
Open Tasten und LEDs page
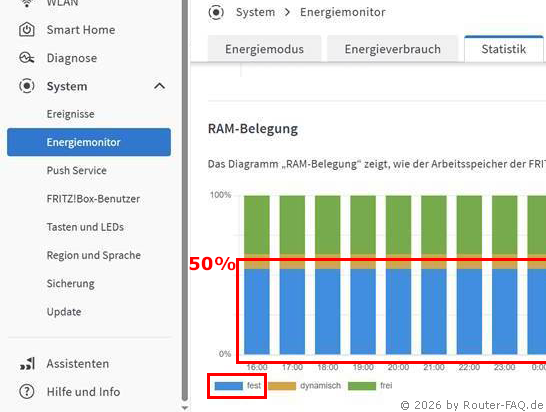(x=85, y=227)
